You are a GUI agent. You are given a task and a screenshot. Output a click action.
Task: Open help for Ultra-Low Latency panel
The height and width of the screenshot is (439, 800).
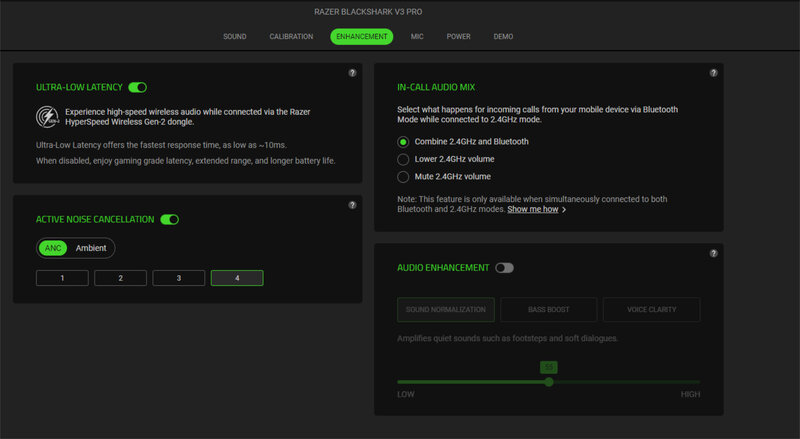(x=352, y=73)
